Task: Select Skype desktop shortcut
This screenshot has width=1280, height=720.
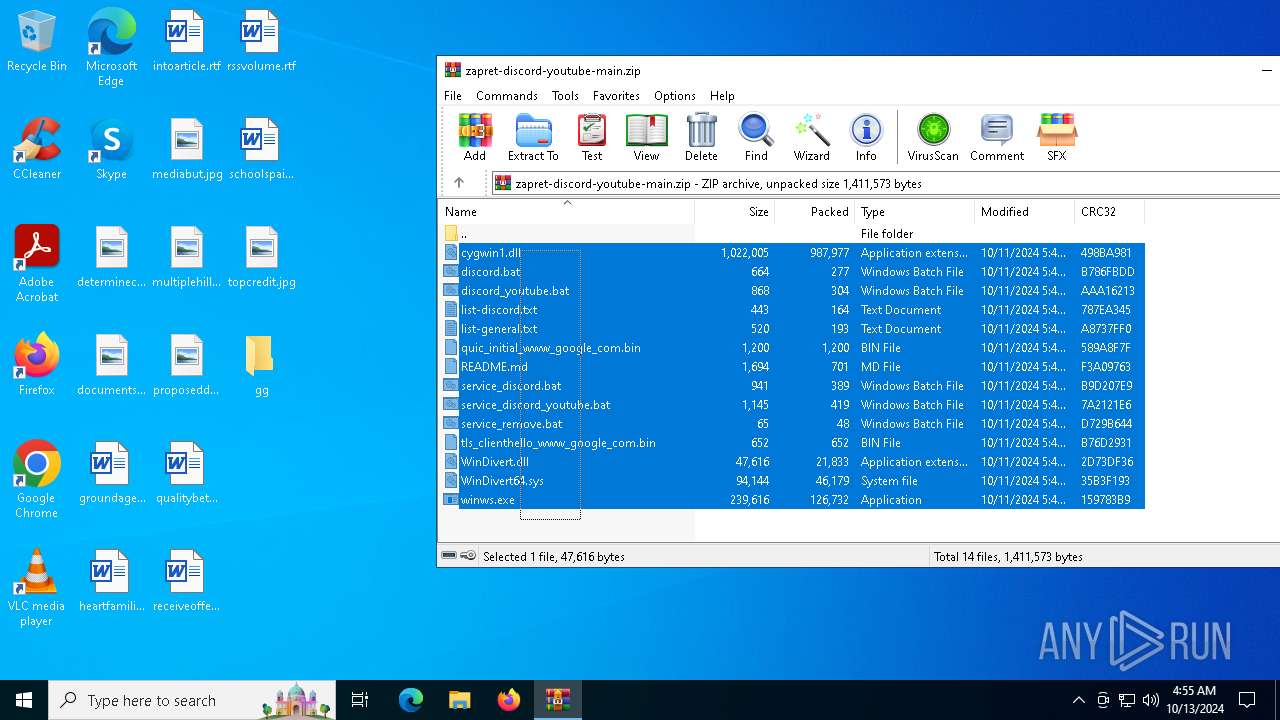Action: point(111,149)
